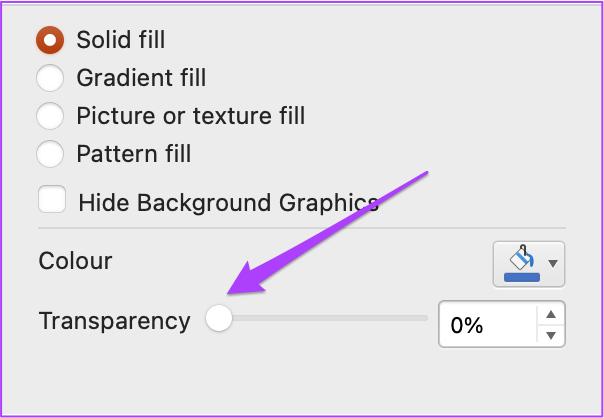Decrease transparency with the down stepper arrow
The height and width of the screenshot is (418, 604).
click(551, 336)
